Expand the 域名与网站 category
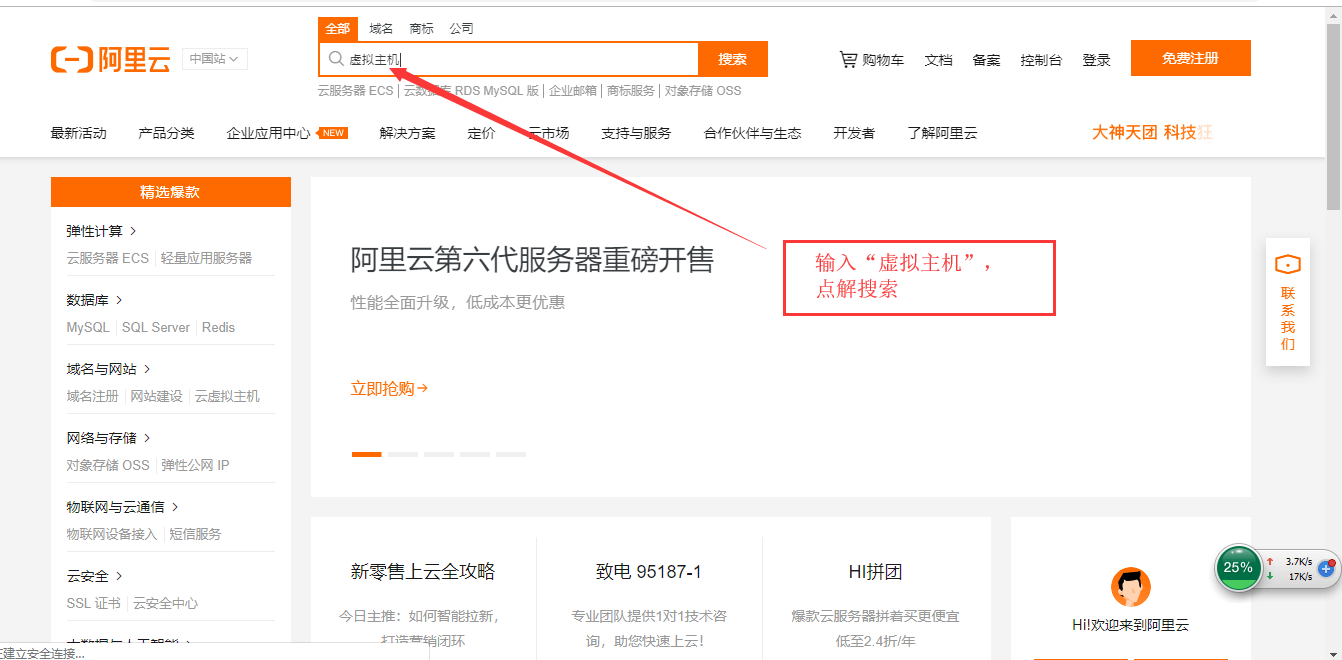The height and width of the screenshot is (660, 1342). 108,369
